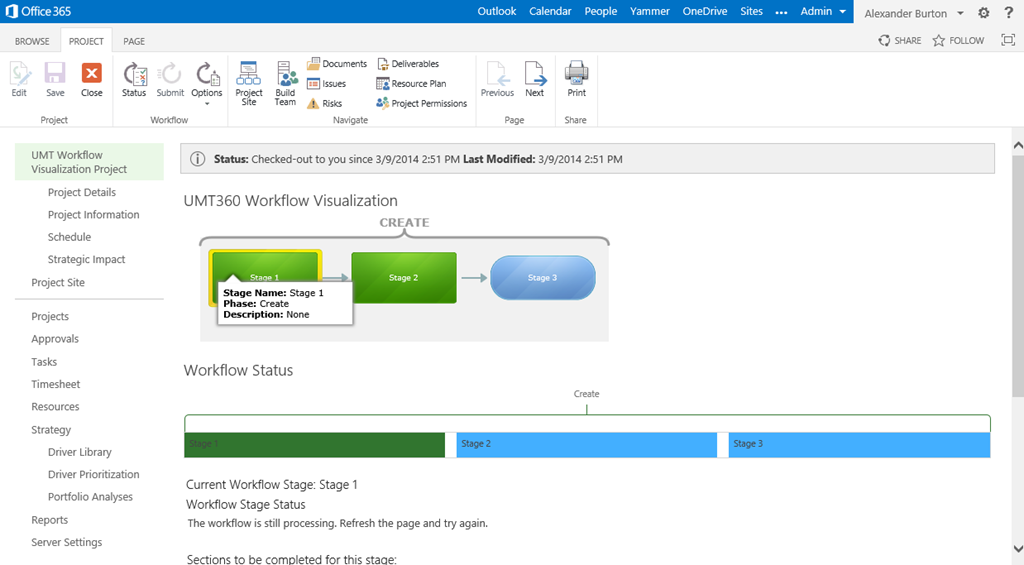The width and height of the screenshot is (1024, 565).
Task: Open Timesheet in the sidebar
Action: click(x=56, y=384)
